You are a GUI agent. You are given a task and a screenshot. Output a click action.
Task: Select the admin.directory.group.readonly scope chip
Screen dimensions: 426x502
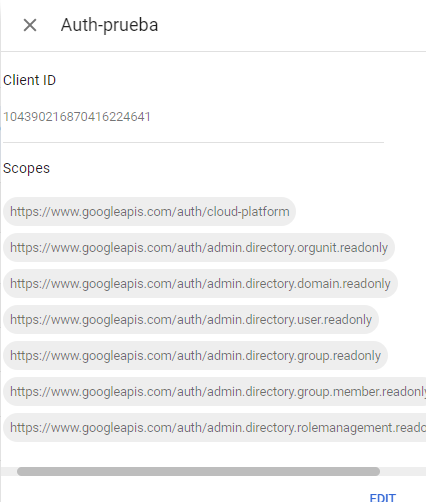tap(195, 356)
